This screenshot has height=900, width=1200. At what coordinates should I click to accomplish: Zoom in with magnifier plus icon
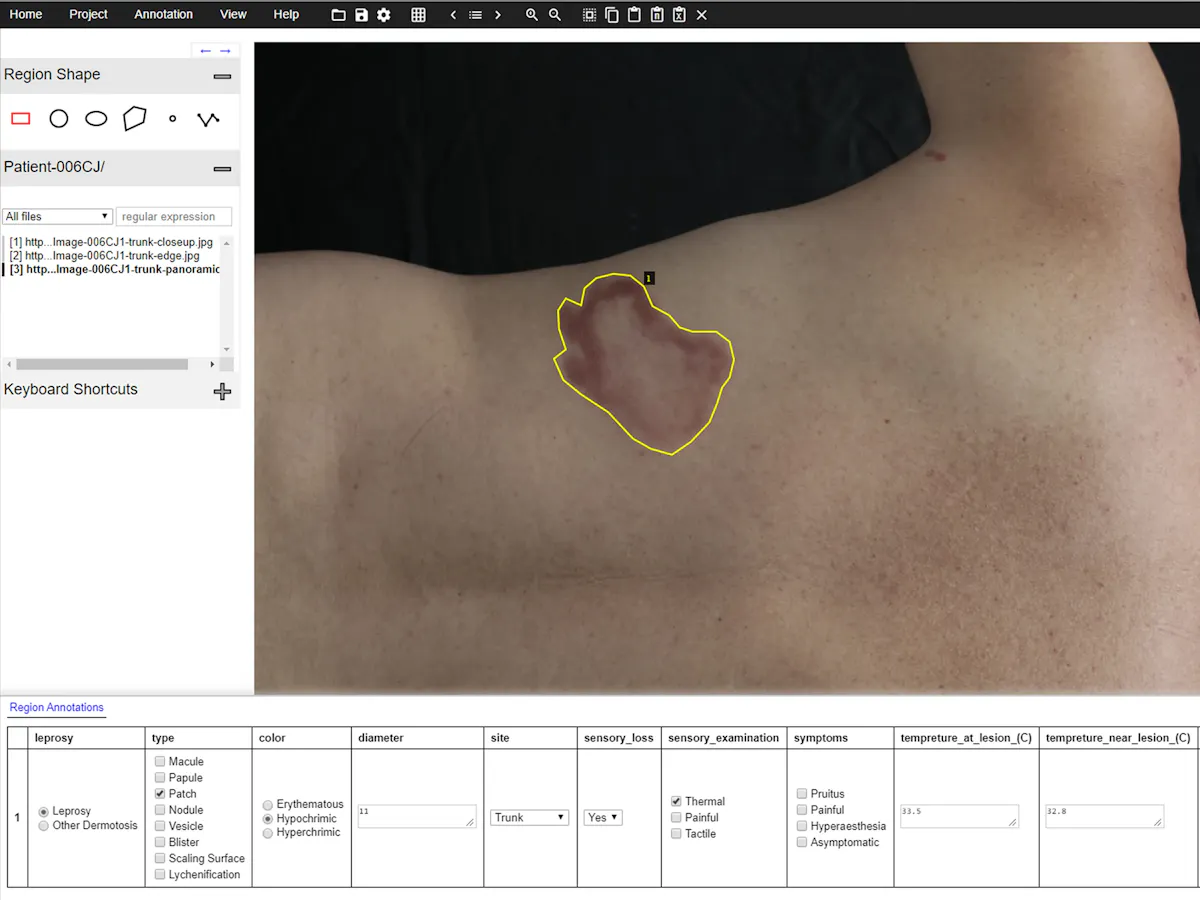point(532,15)
